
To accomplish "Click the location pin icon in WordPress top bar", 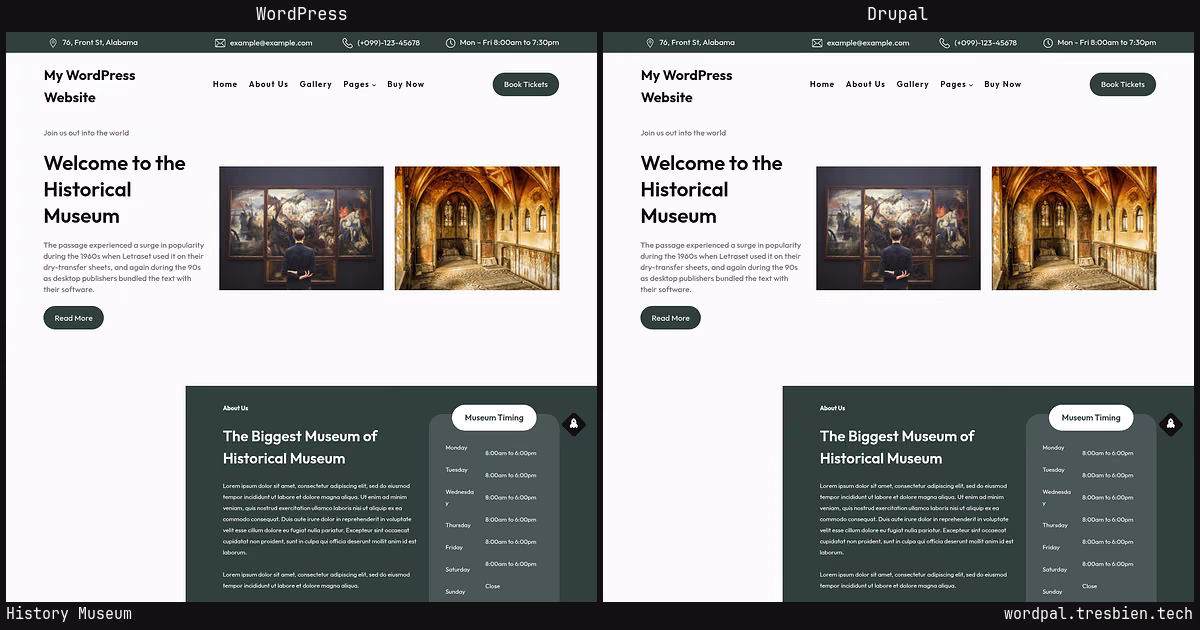I will (x=53, y=43).
